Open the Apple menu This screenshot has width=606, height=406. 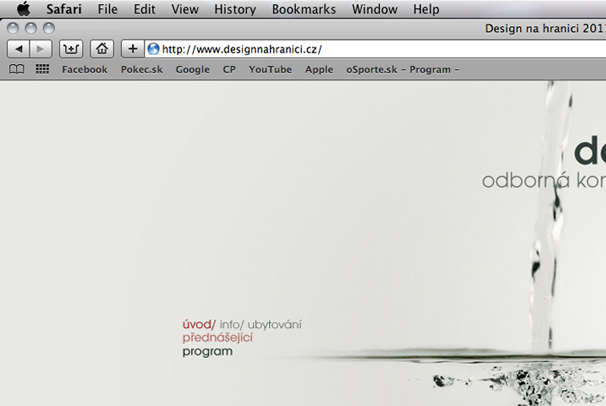[x=23, y=9]
